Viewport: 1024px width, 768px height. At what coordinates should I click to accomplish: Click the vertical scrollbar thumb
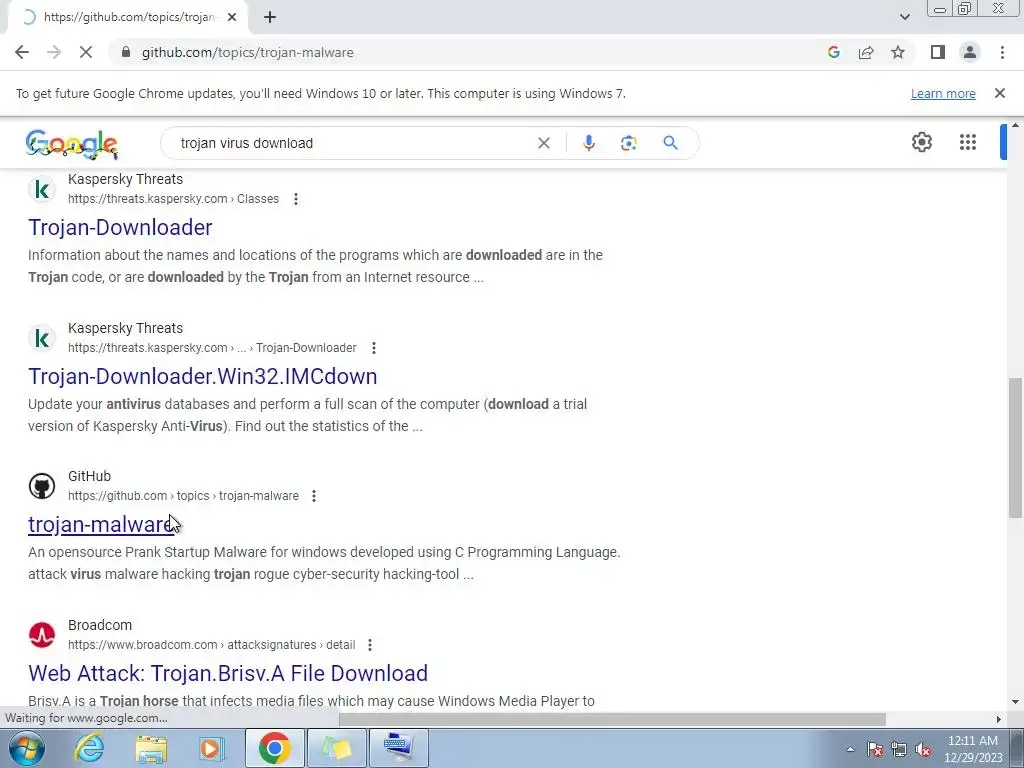coord(1016,447)
